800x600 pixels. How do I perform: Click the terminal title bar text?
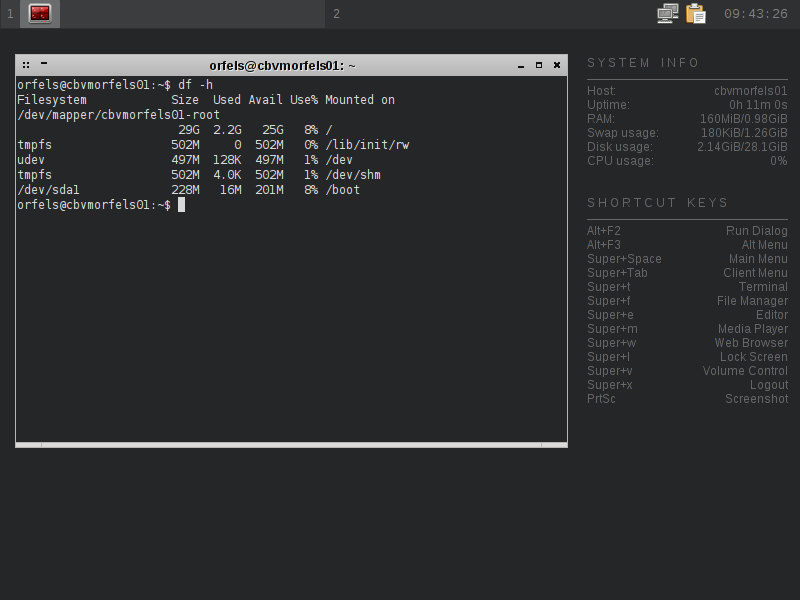(282, 65)
